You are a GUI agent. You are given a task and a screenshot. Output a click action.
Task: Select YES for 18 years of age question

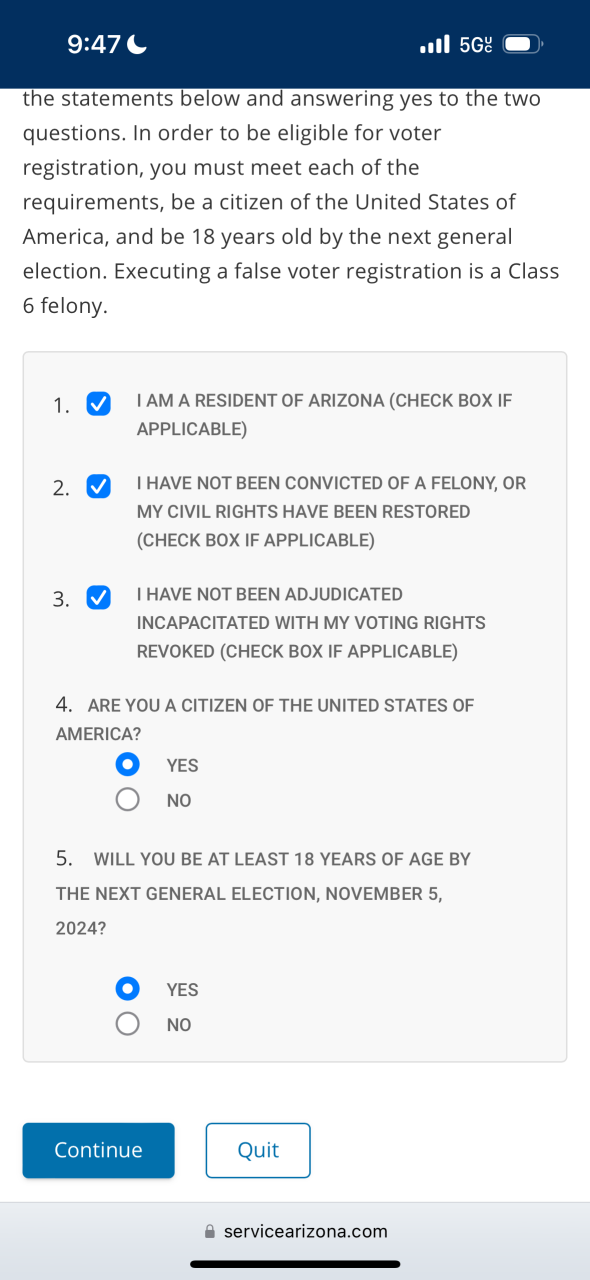127,989
